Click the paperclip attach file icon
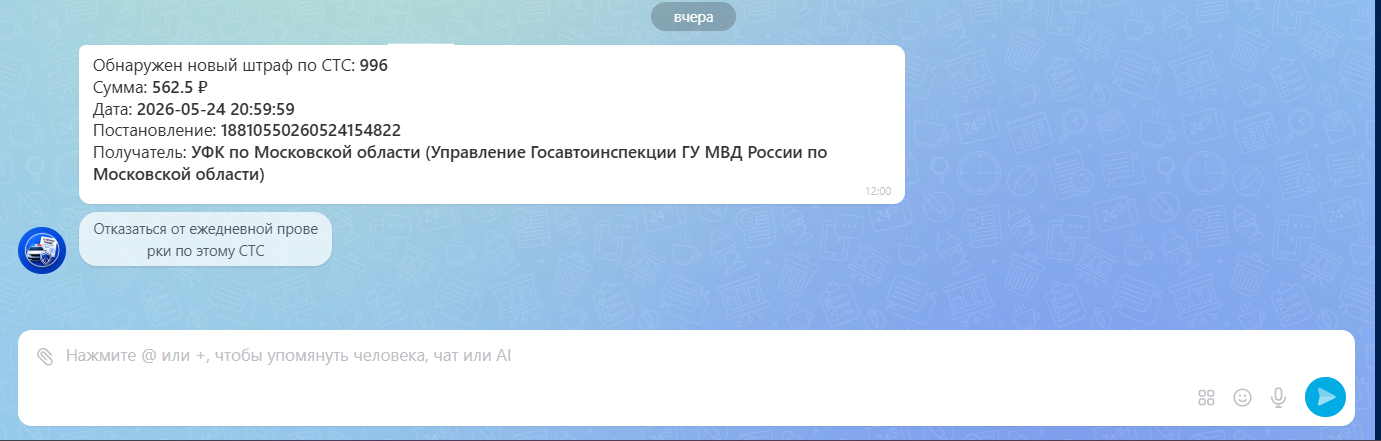 click(x=44, y=356)
